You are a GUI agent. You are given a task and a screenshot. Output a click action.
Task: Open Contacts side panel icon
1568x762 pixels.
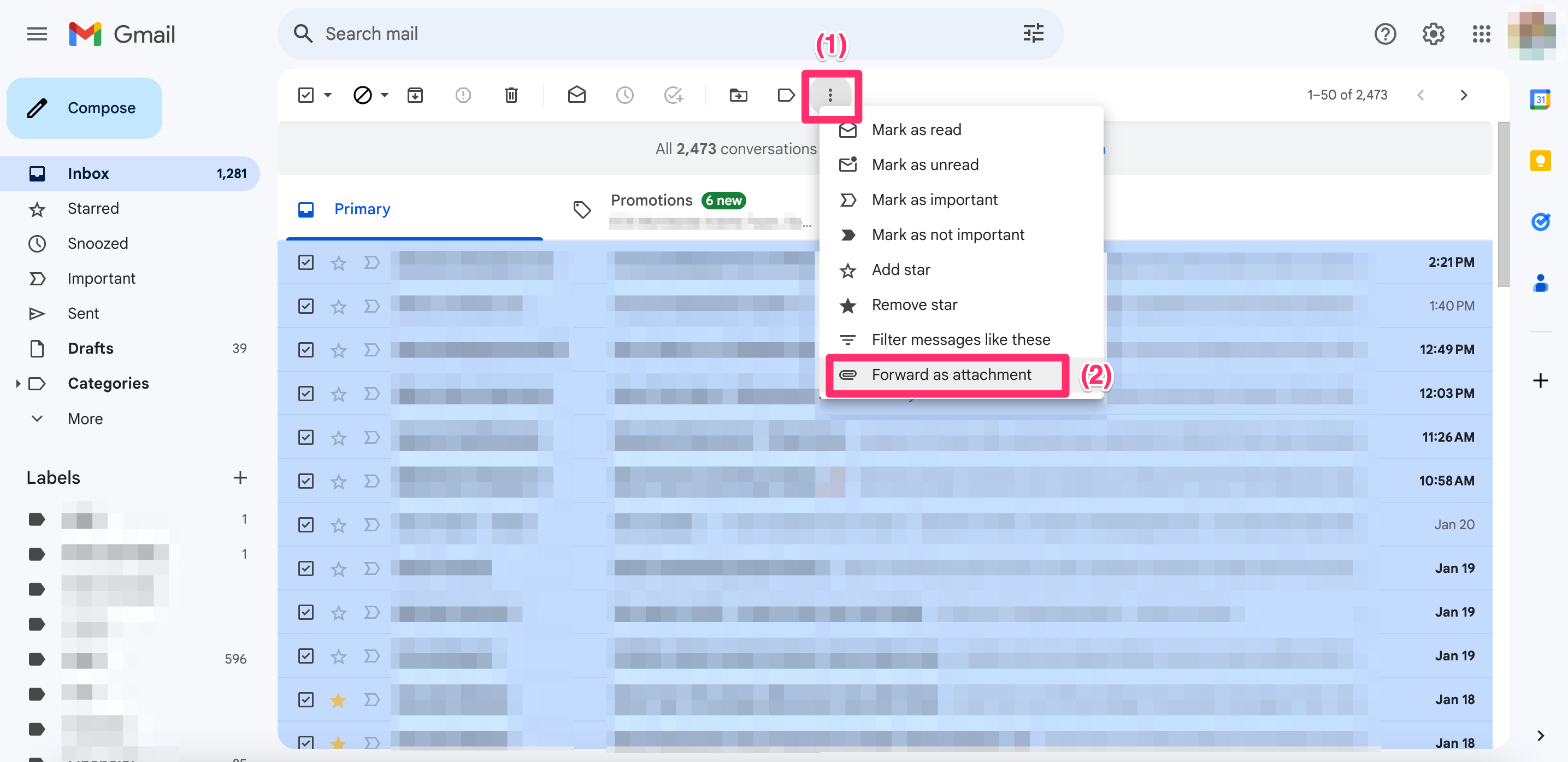click(1540, 283)
